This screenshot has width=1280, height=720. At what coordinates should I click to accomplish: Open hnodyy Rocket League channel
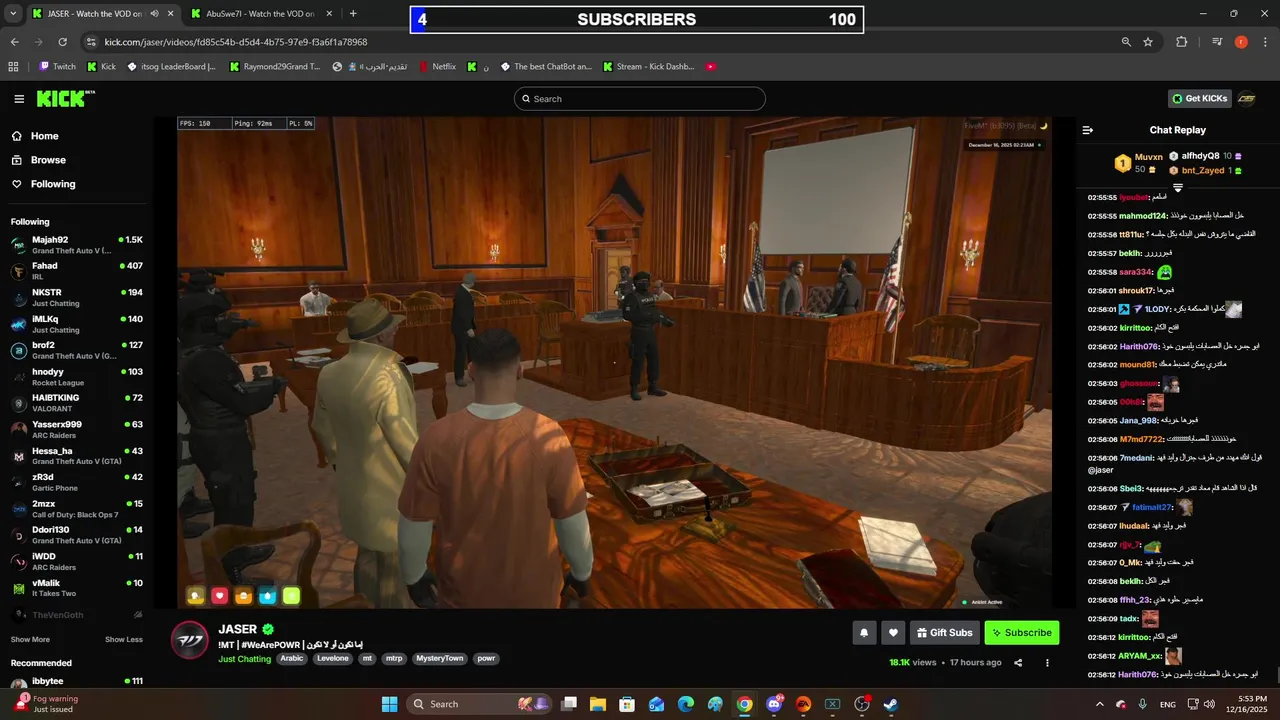77,377
